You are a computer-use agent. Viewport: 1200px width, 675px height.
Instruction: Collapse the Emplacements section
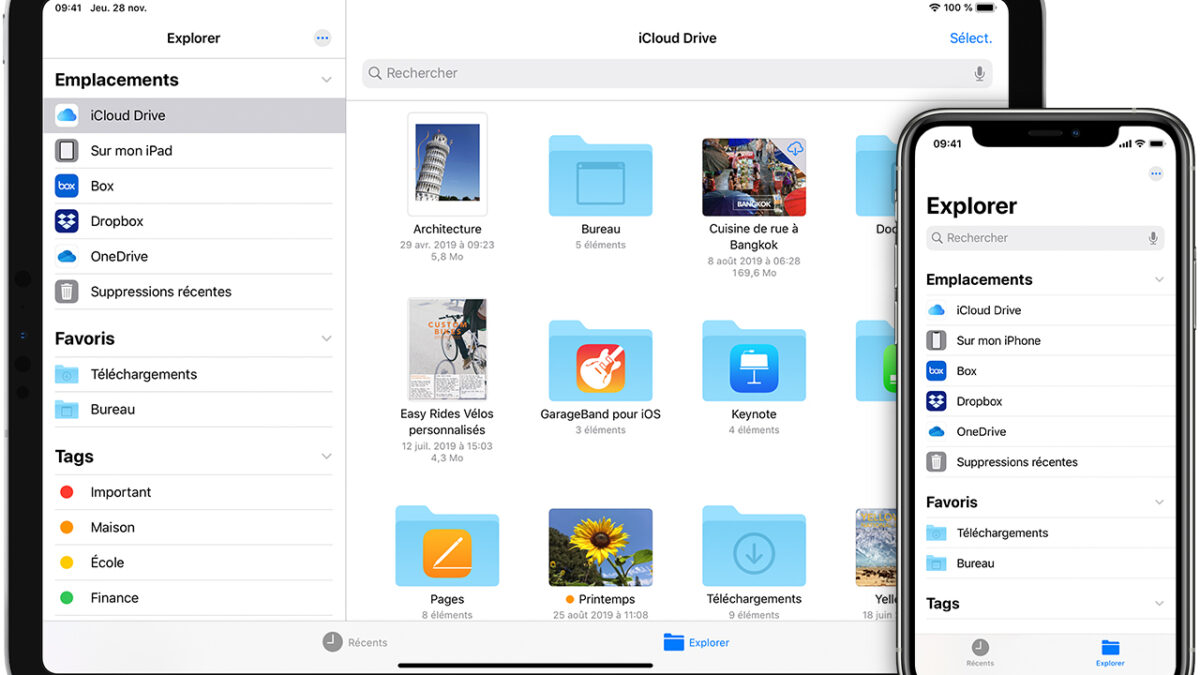[327, 79]
